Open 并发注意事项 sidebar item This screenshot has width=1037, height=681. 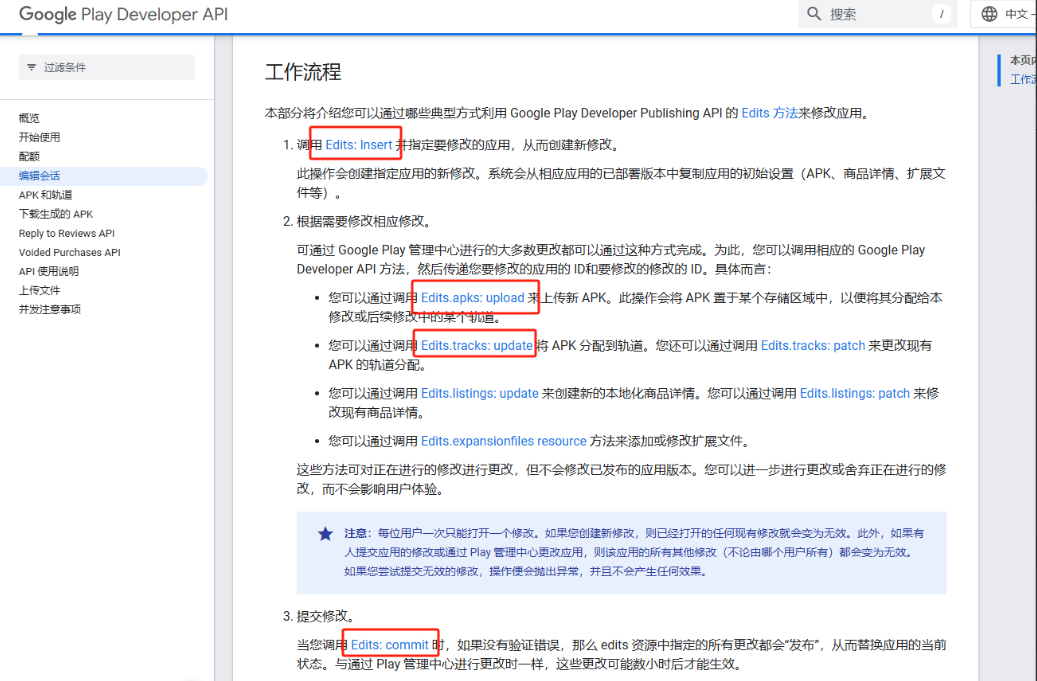tap(50, 309)
